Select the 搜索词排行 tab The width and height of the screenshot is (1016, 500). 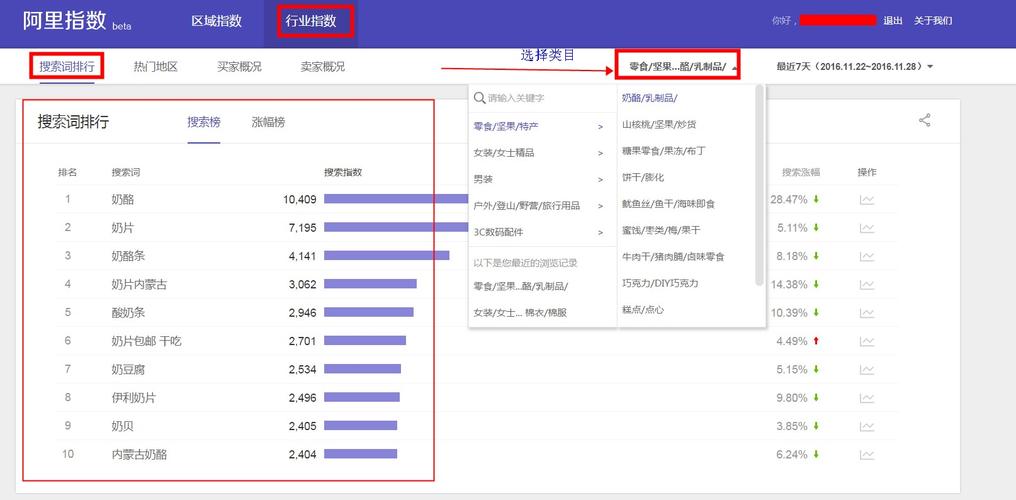(67, 67)
